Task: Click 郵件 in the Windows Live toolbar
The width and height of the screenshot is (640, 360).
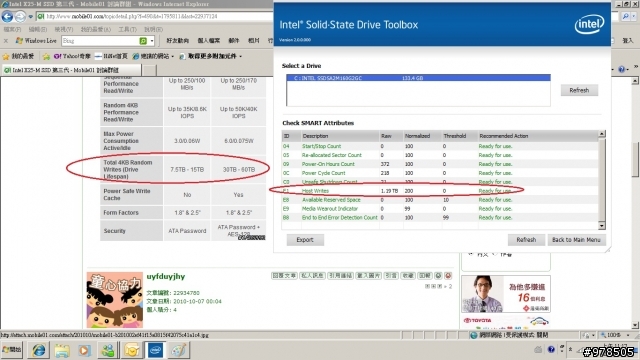Action: (233, 40)
